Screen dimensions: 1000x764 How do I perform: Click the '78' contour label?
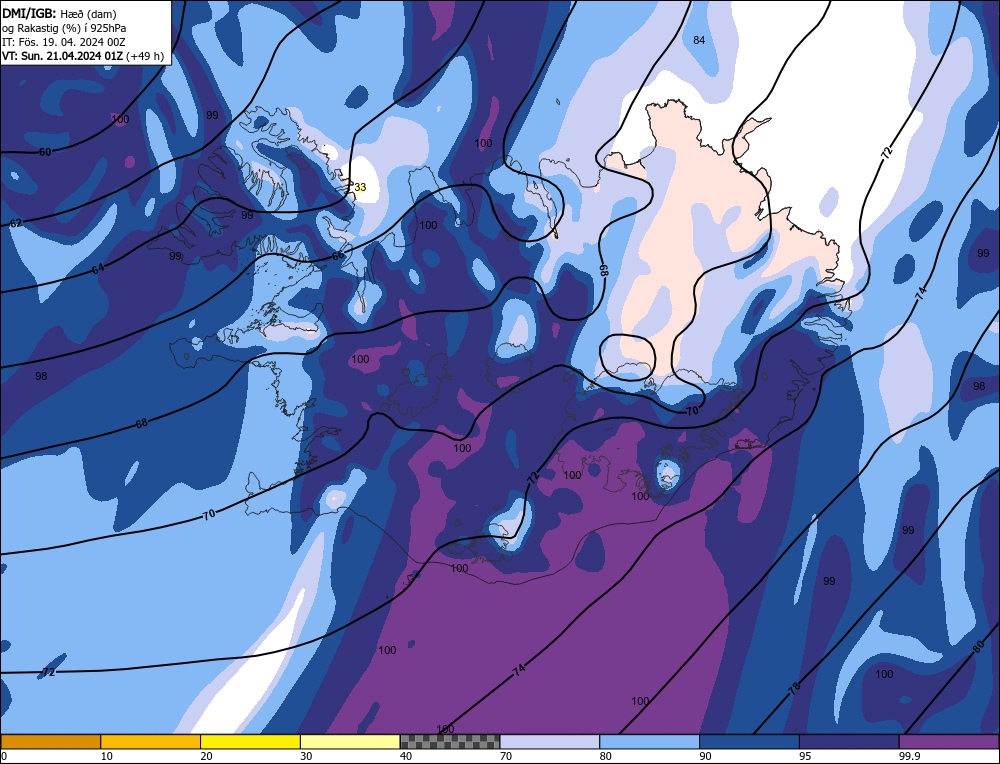(794, 688)
